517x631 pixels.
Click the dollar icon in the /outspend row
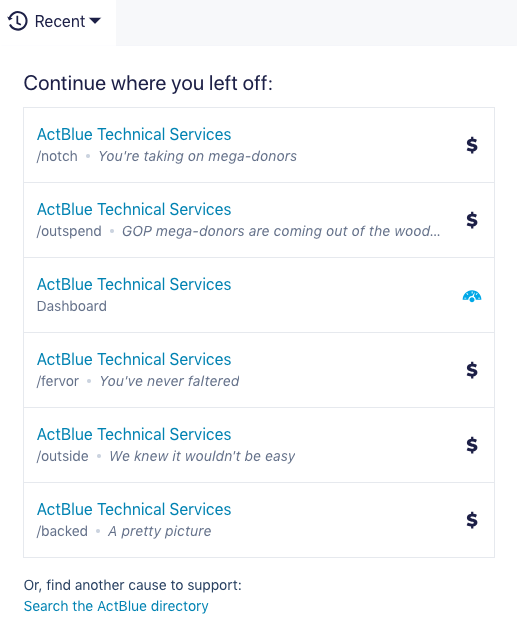(x=472, y=220)
